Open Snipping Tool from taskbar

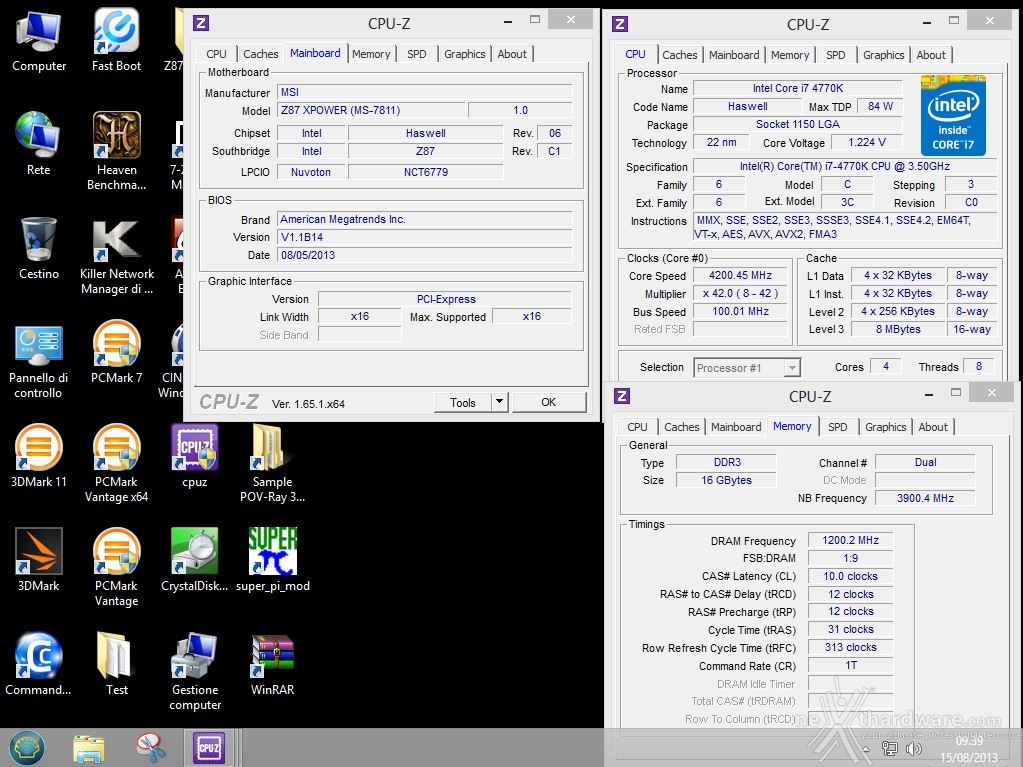tap(151, 748)
